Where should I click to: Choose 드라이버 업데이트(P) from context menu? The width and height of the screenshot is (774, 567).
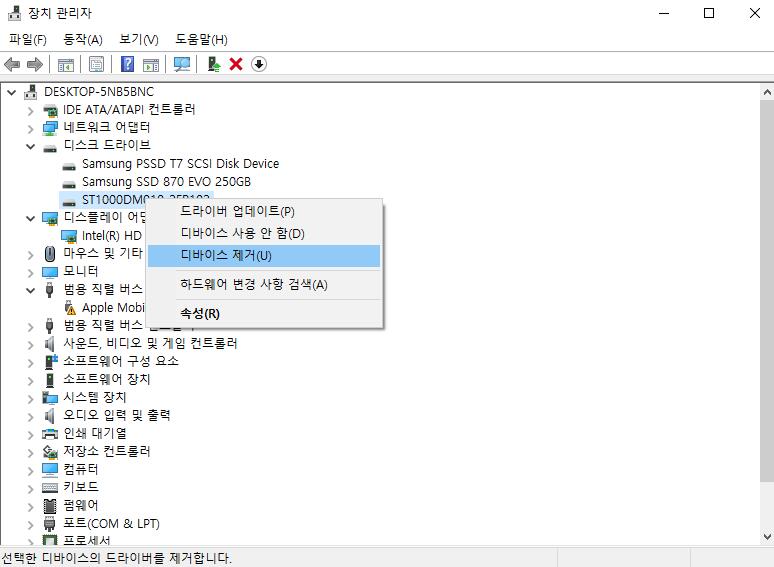tap(264, 212)
